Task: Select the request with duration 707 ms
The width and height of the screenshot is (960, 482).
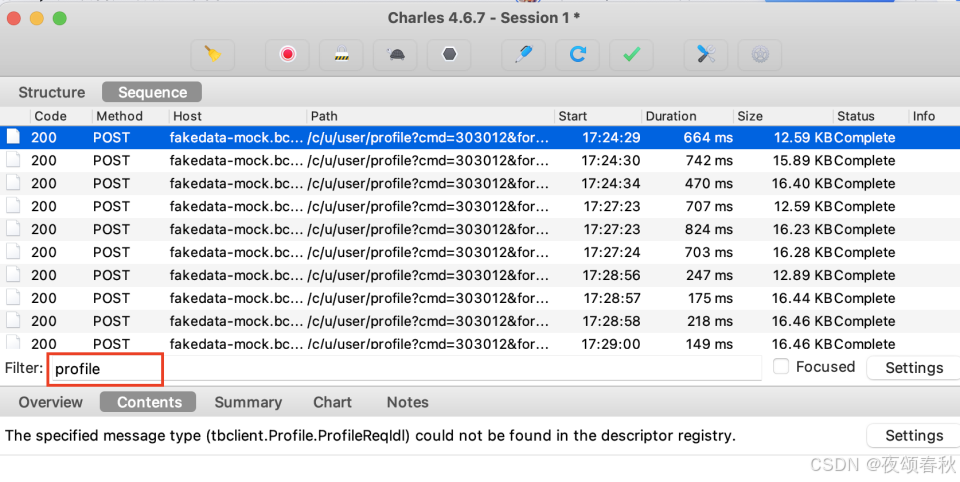Action: [x=480, y=206]
